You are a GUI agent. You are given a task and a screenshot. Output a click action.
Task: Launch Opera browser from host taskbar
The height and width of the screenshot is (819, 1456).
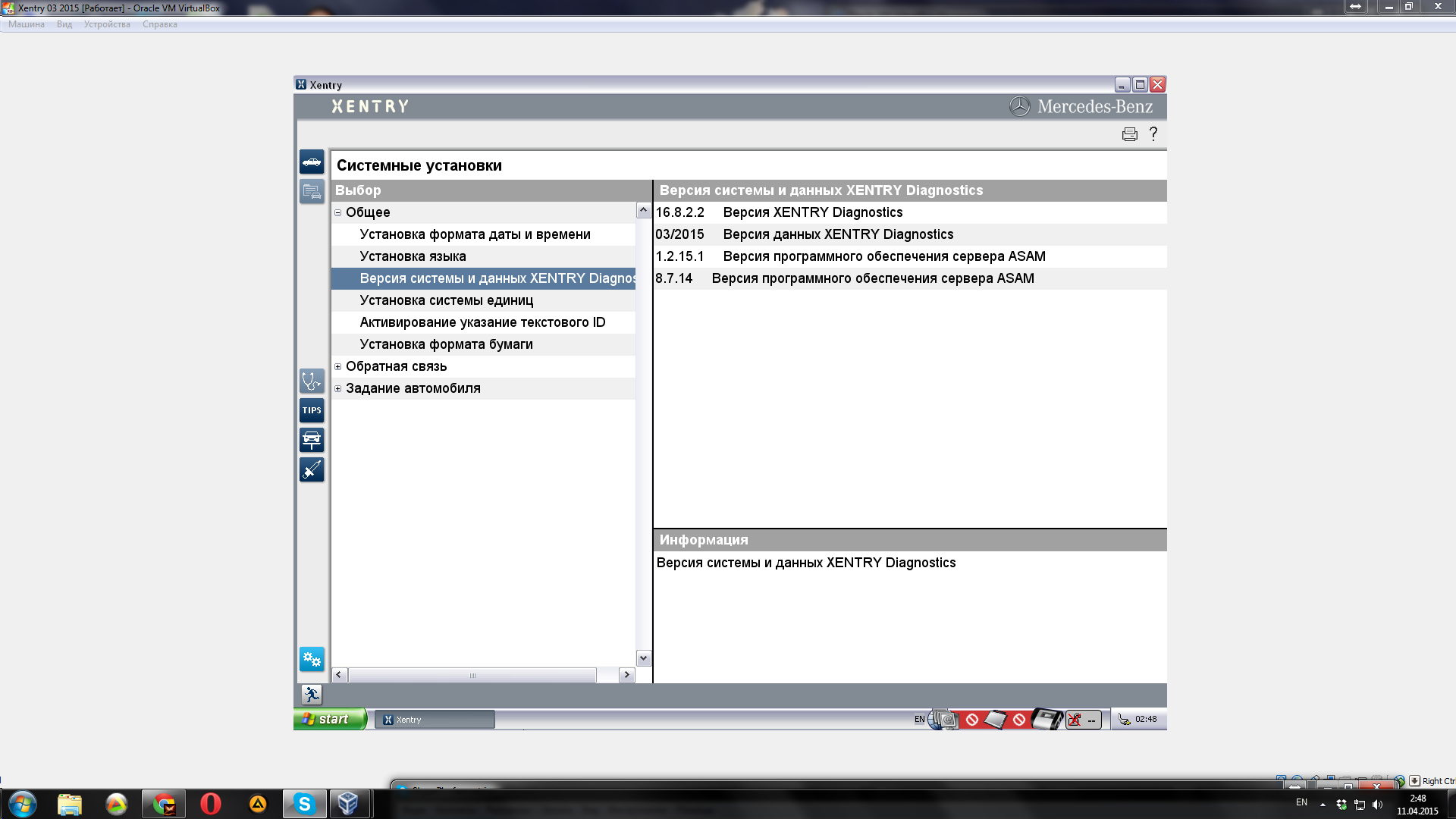(211, 804)
